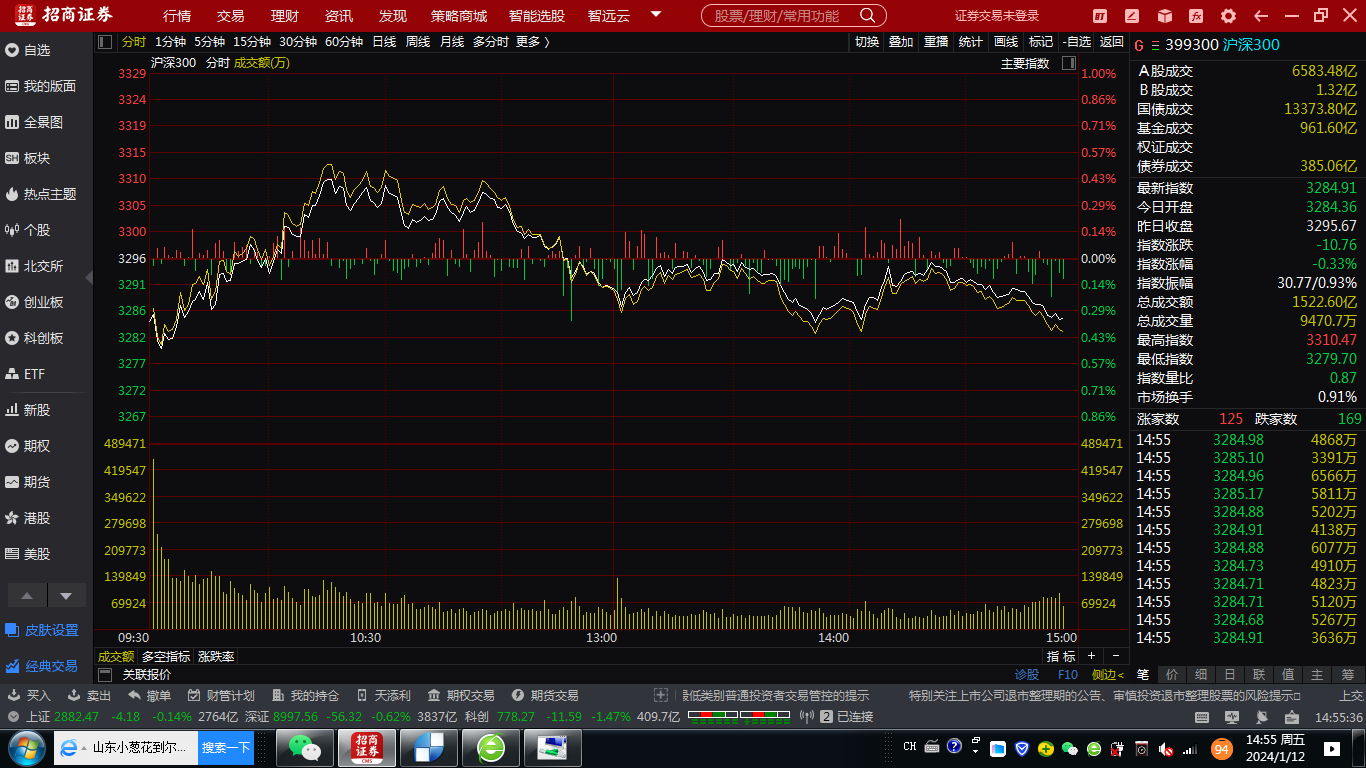Open the ETF sidebar section
This screenshot has width=1366, height=768.
click(x=26, y=374)
